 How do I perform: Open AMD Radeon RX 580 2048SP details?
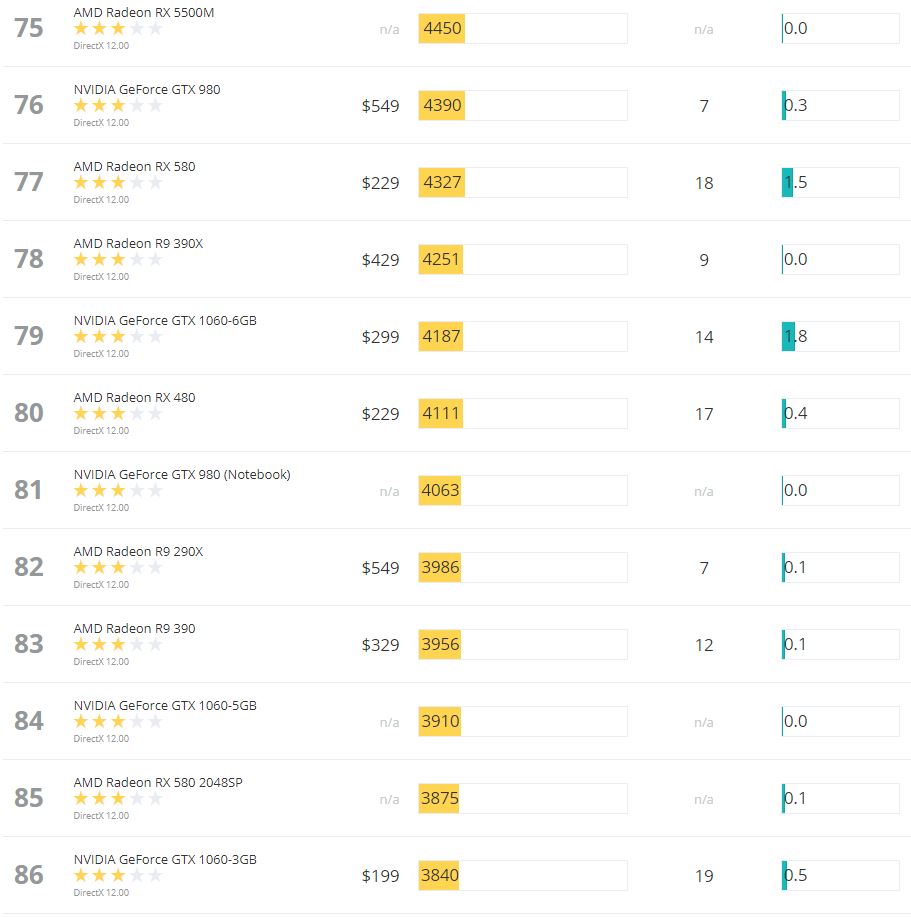(x=158, y=782)
